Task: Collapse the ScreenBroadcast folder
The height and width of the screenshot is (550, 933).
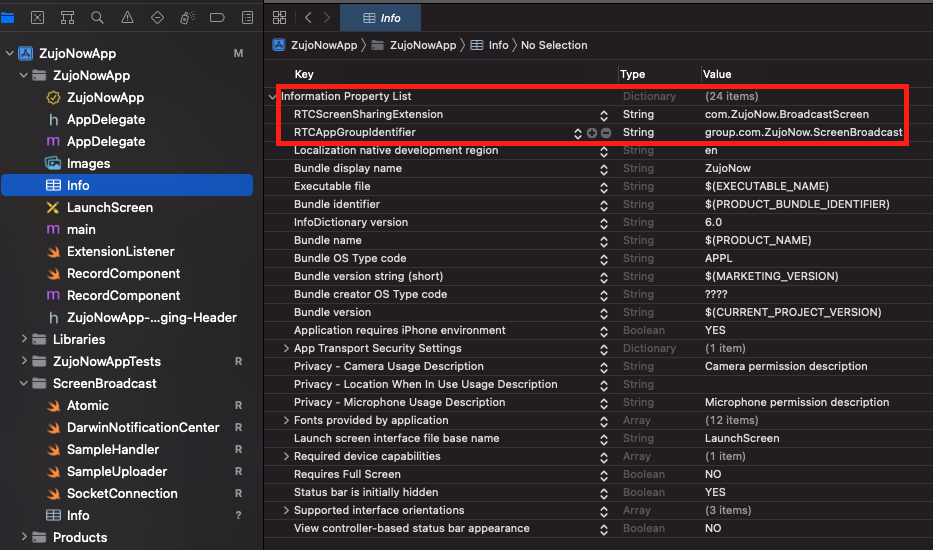Action: pyautogui.click(x=24, y=384)
